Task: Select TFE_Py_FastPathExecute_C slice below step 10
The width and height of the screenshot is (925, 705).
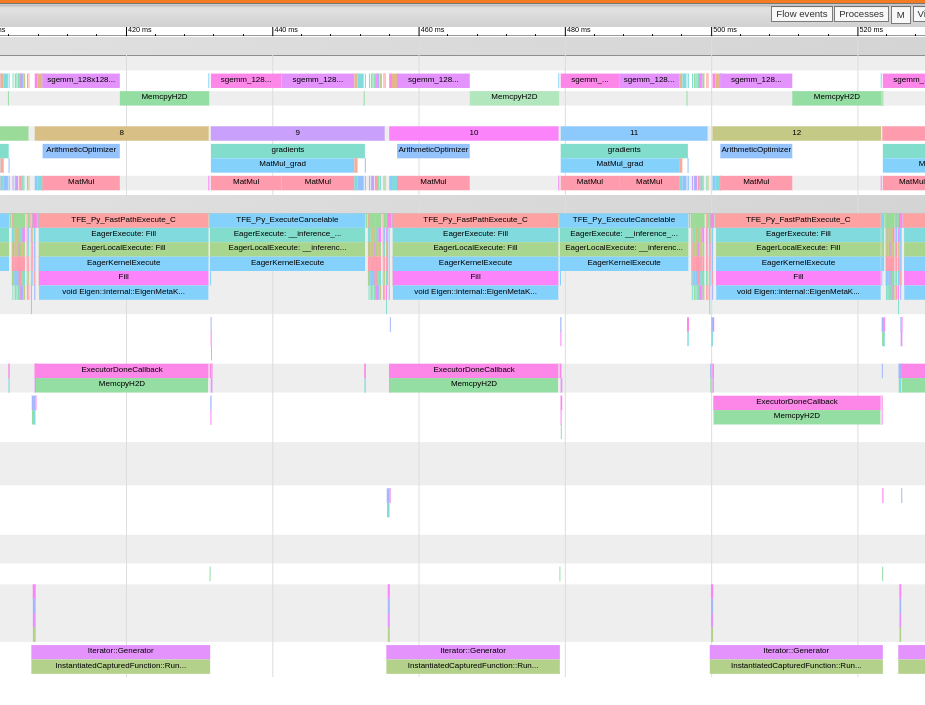Action: [x=475, y=220]
